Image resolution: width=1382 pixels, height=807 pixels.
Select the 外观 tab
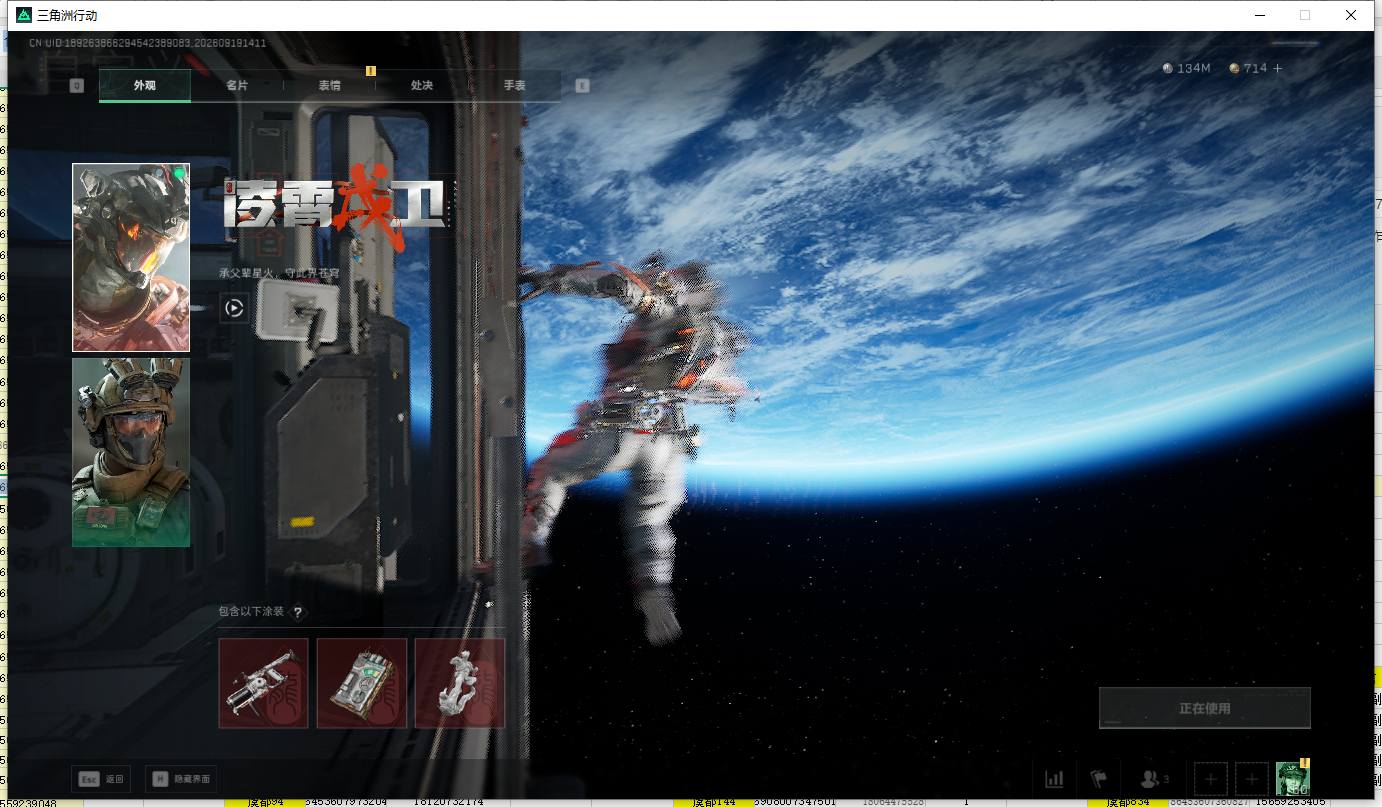point(145,86)
